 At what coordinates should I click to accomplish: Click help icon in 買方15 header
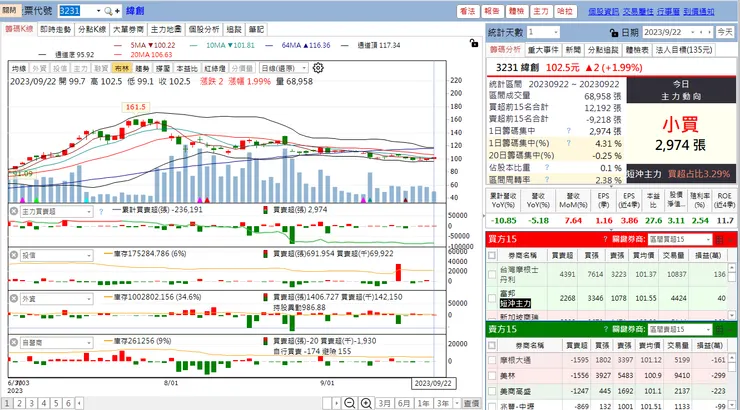coord(605,239)
